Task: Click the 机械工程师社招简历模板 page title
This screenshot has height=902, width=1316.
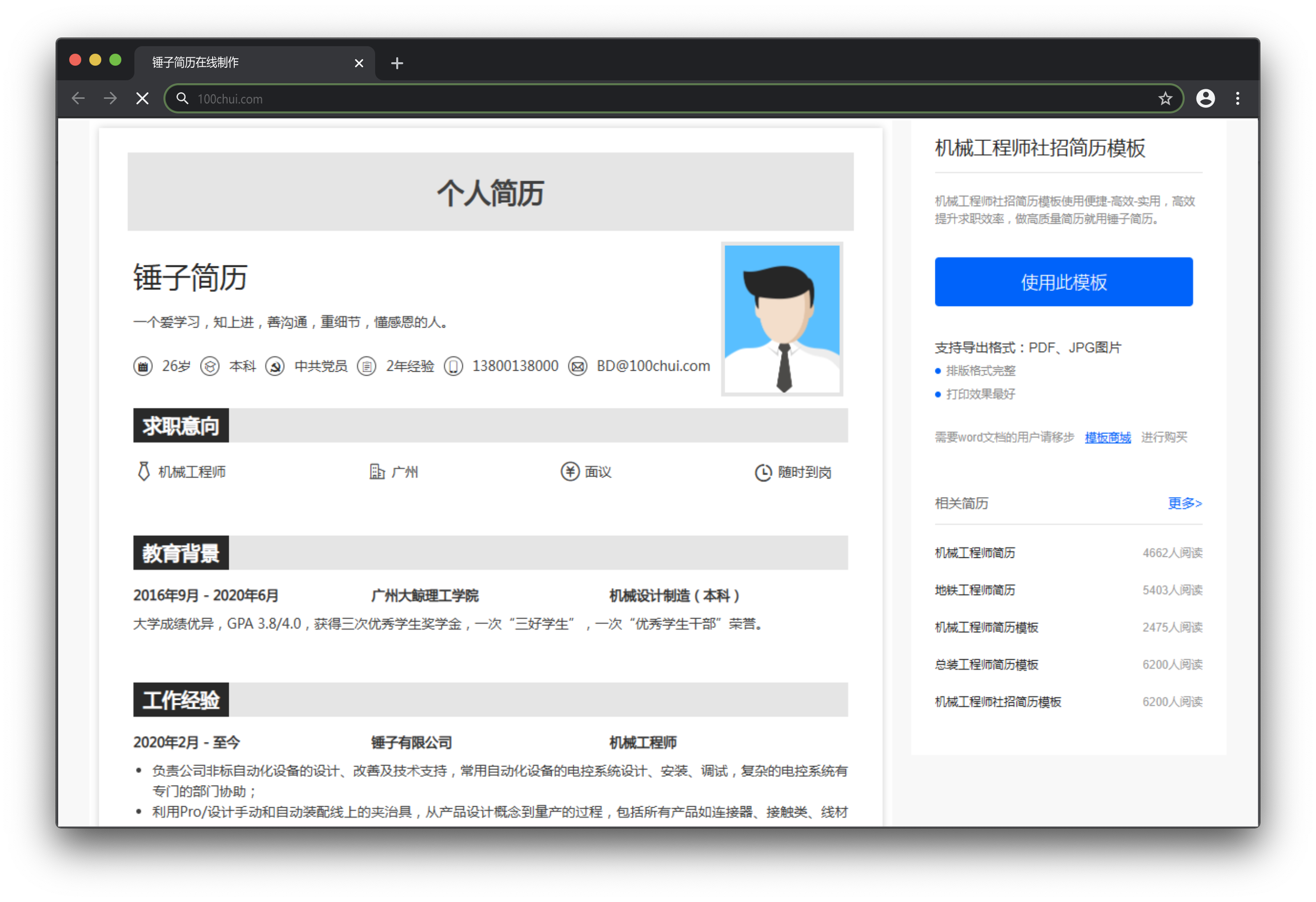Action: tap(1040, 148)
